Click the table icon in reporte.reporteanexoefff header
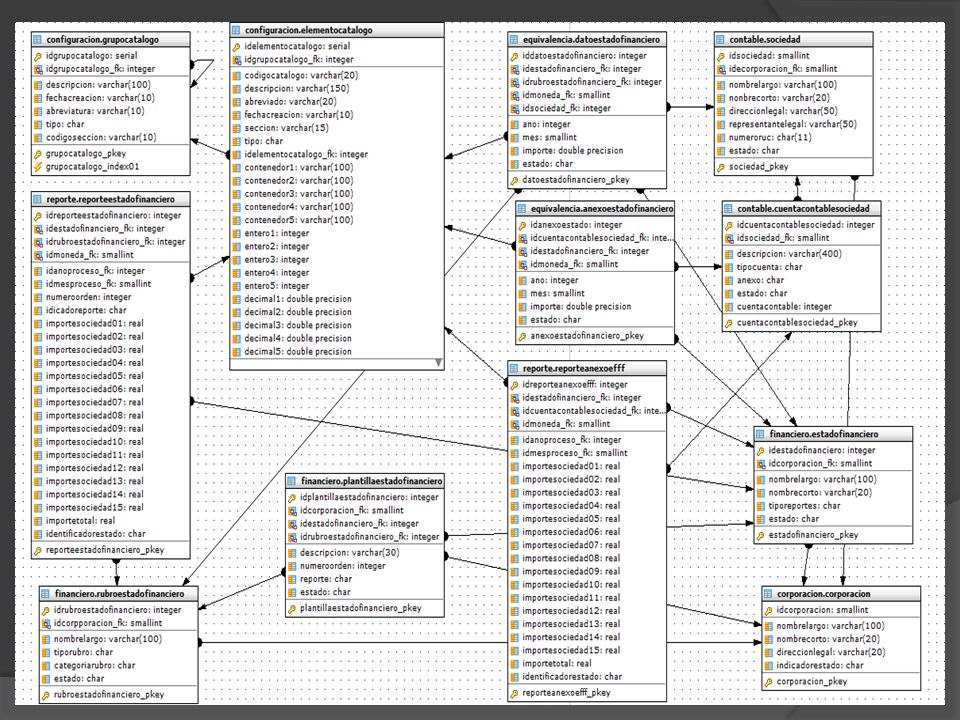The width and height of the screenshot is (960, 720). (x=514, y=369)
